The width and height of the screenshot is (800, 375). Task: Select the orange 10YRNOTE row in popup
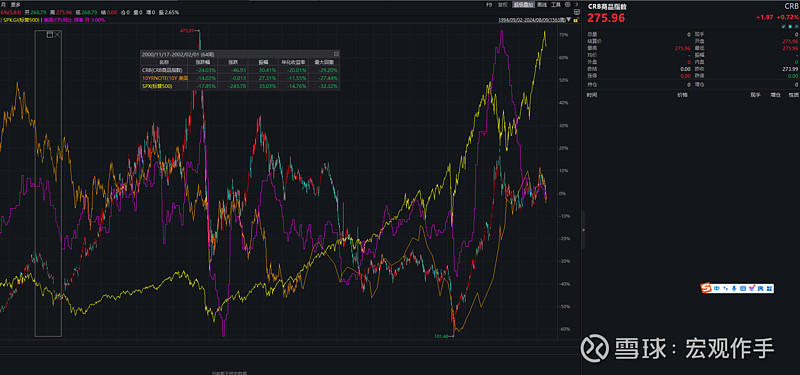(x=240, y=78)
